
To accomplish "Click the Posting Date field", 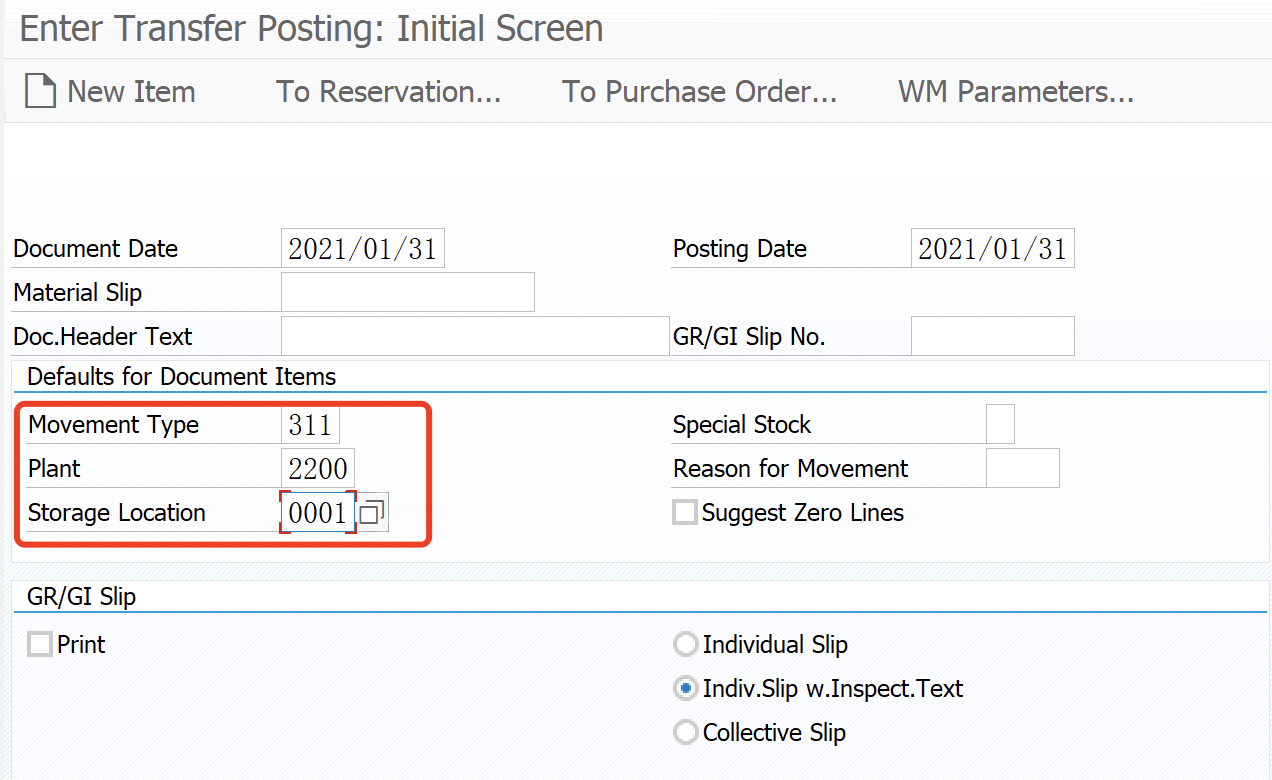I will 992,248.
